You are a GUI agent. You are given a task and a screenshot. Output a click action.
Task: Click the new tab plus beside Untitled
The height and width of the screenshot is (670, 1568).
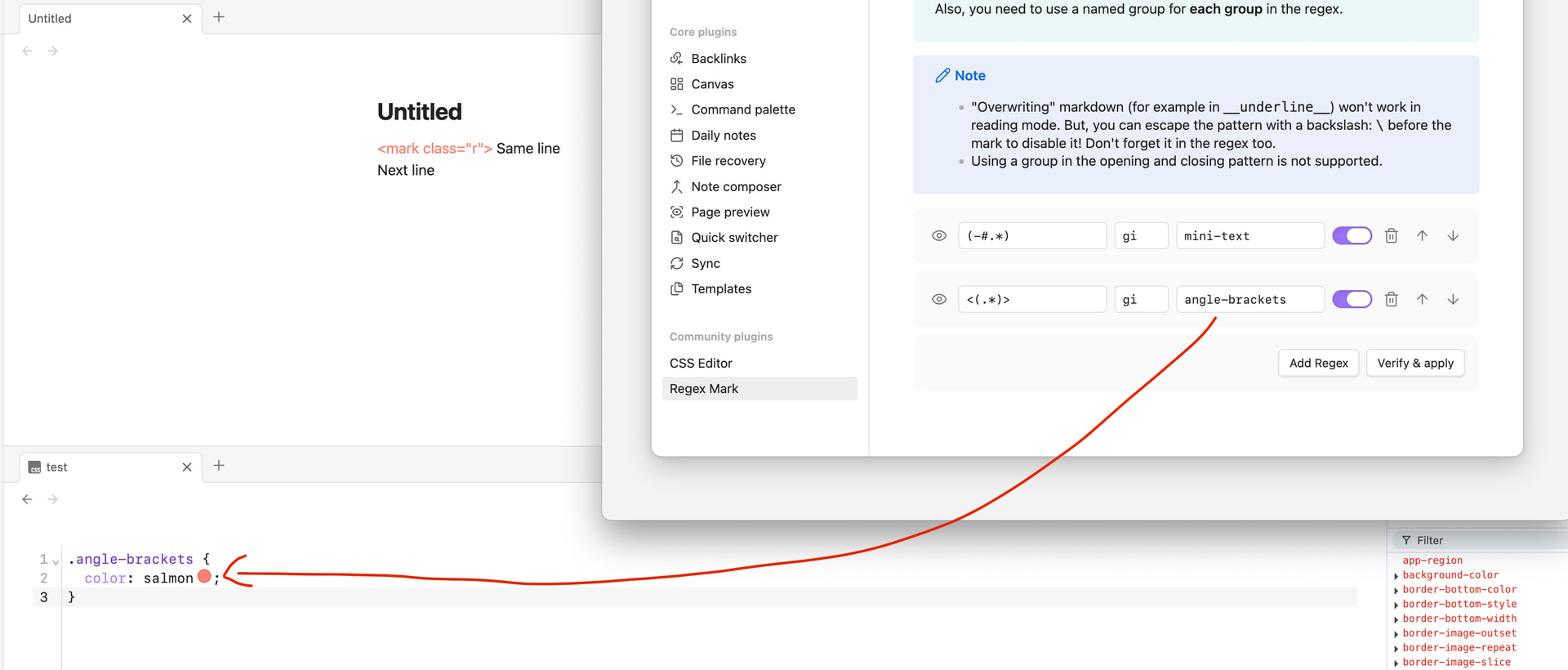pos(219,17)
